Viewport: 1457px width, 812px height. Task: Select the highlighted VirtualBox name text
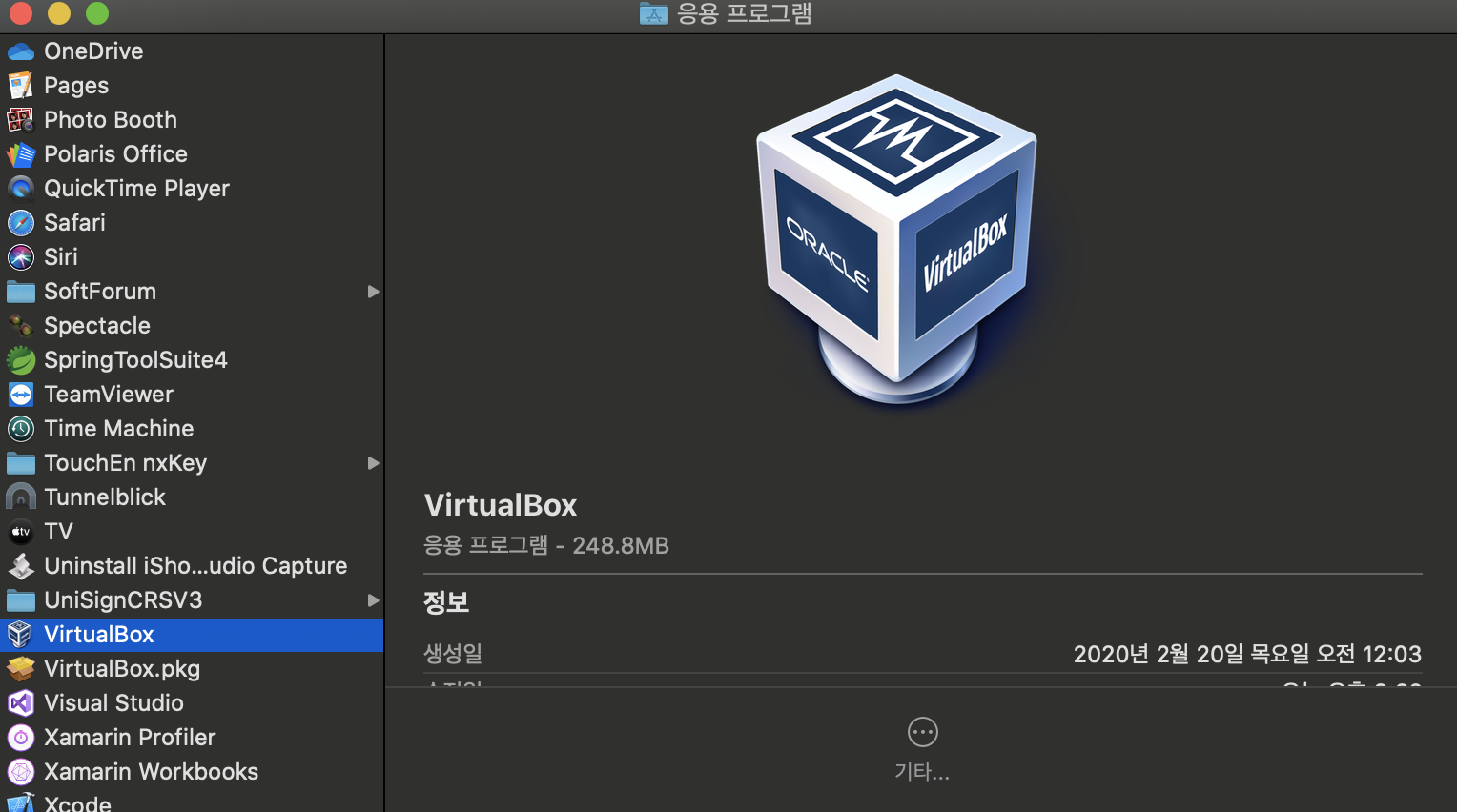(99, 635)
